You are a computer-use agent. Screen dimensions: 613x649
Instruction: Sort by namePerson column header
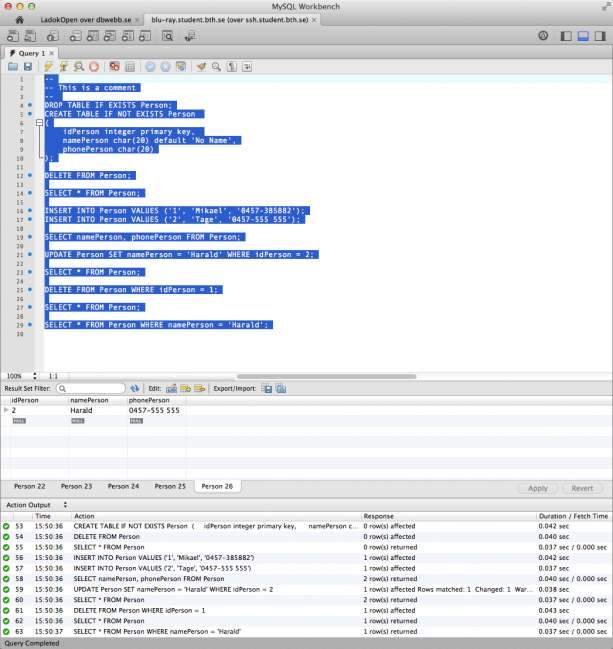click(x=98, y=400)
